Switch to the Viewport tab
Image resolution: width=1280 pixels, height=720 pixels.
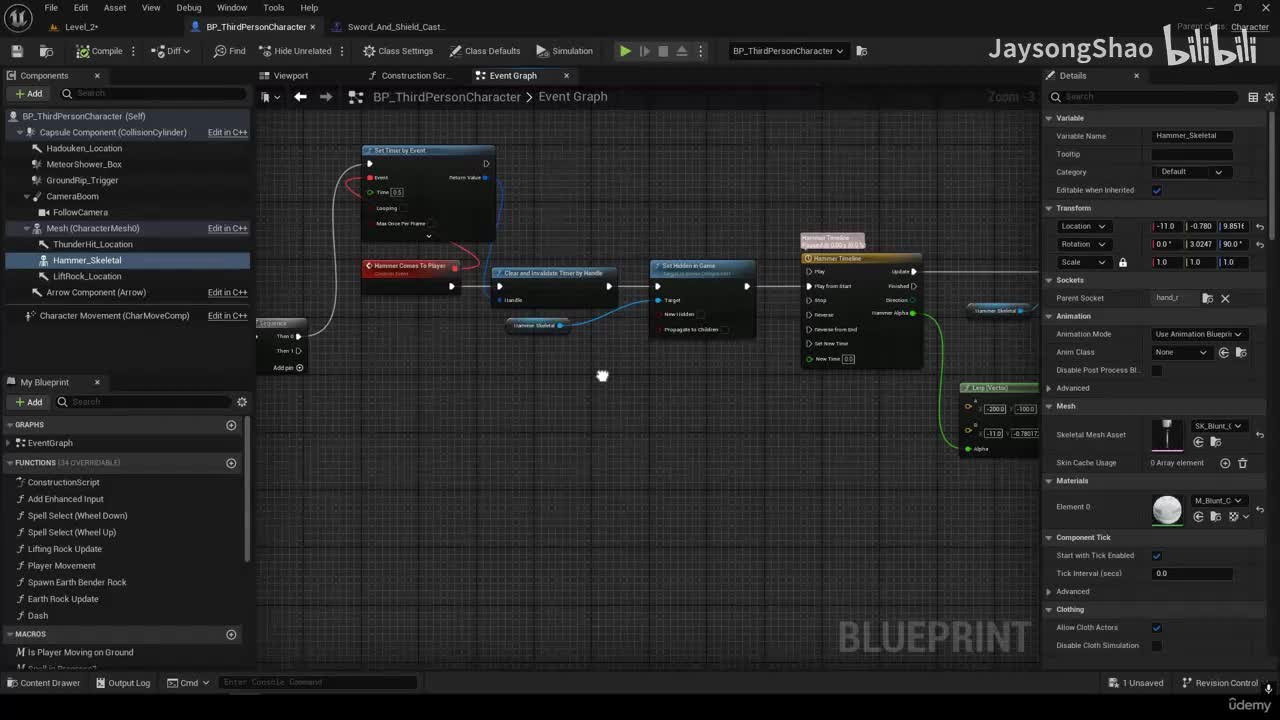point(290,76)
